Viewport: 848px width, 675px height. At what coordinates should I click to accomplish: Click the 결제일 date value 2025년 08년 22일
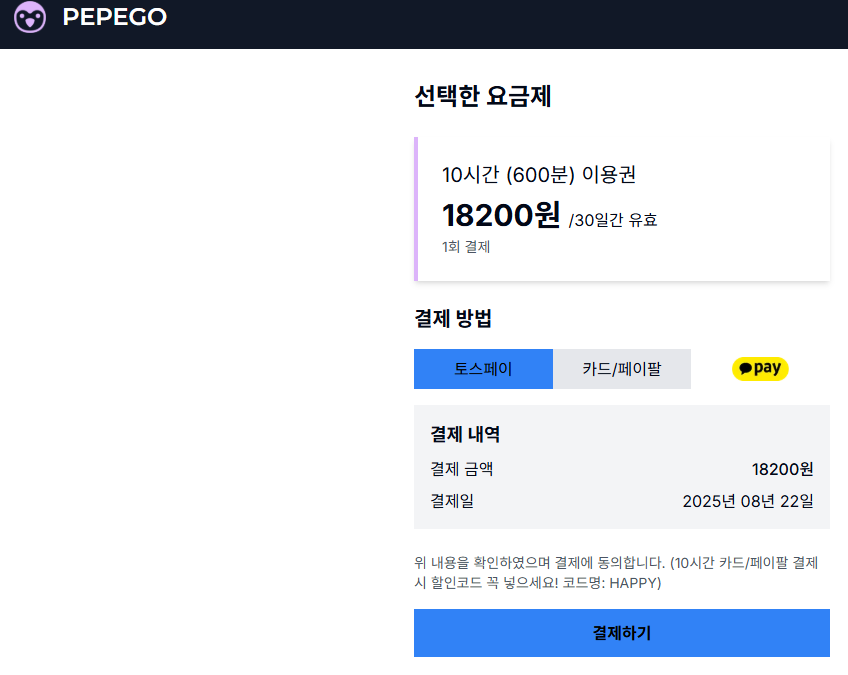[x=748, y=501]
